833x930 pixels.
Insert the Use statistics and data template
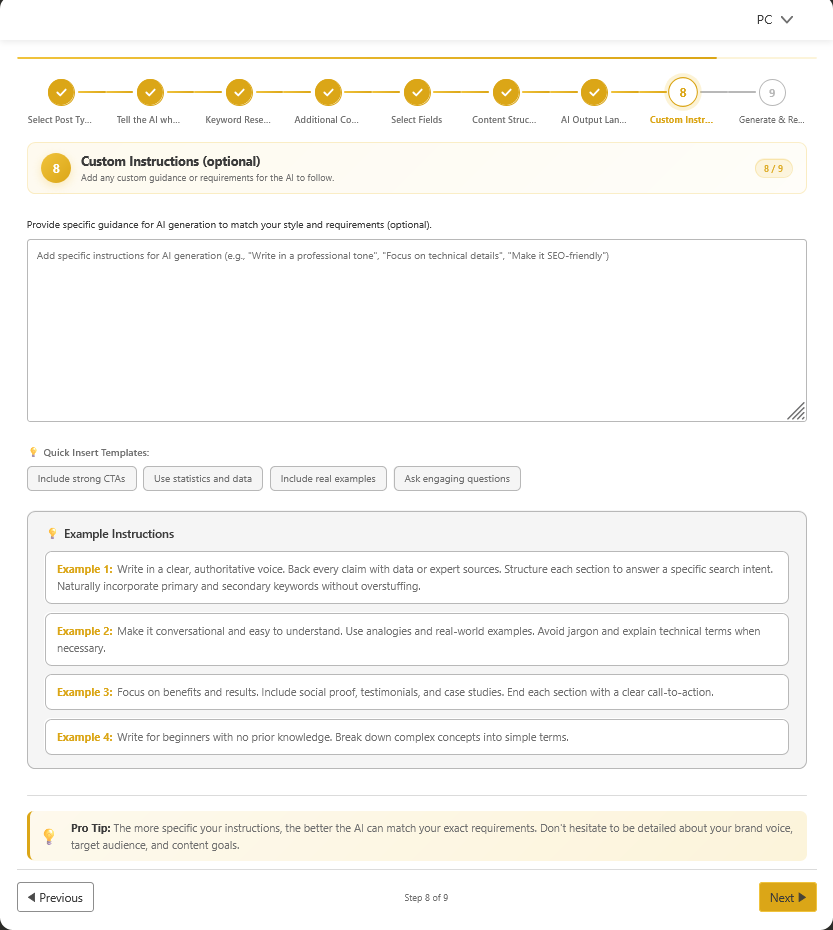point(202,478)
